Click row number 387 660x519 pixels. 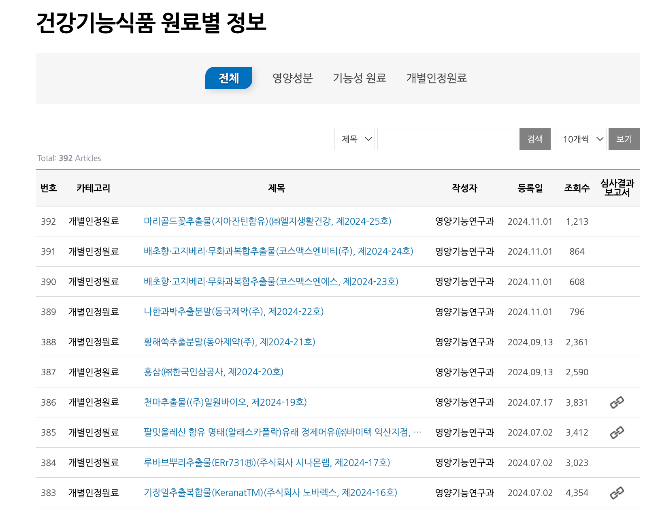tap(48, 372)
